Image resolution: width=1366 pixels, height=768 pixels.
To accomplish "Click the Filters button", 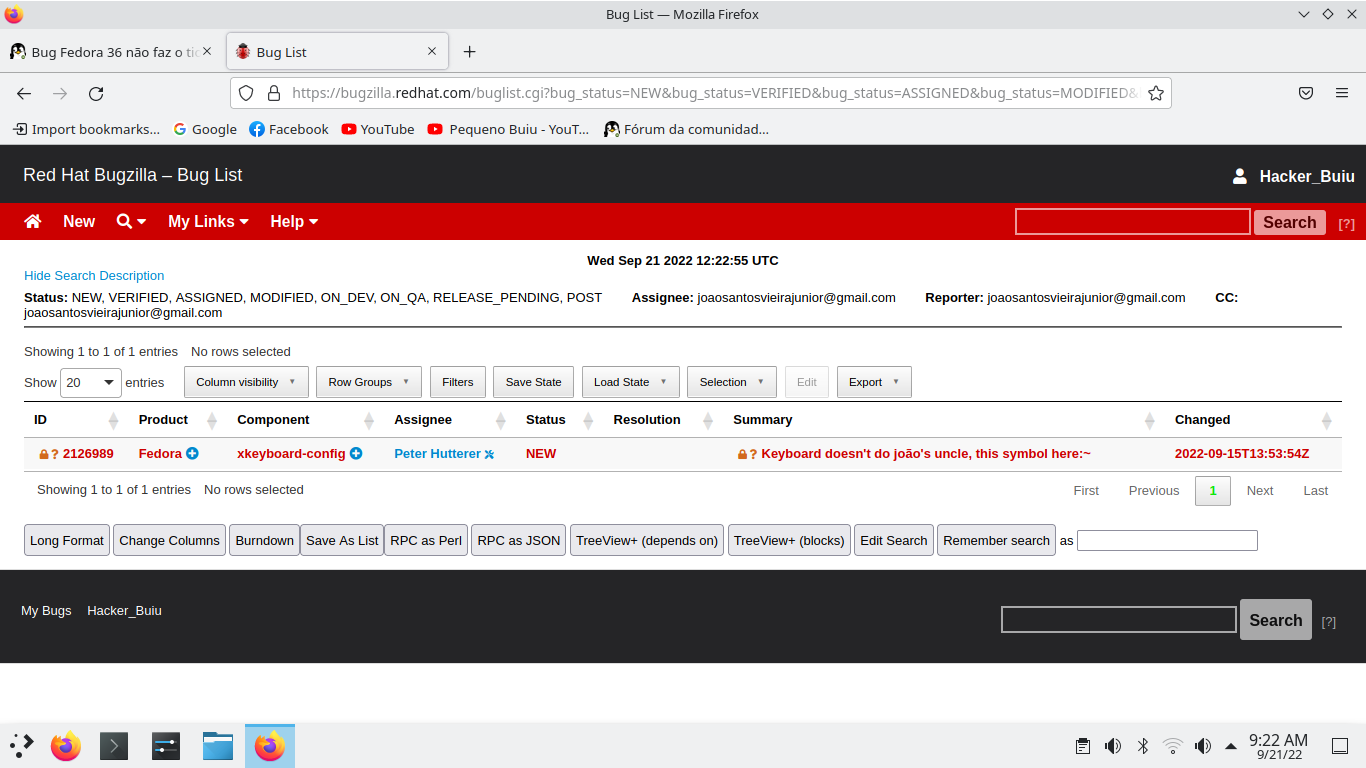I will click(x=458, y=382).
